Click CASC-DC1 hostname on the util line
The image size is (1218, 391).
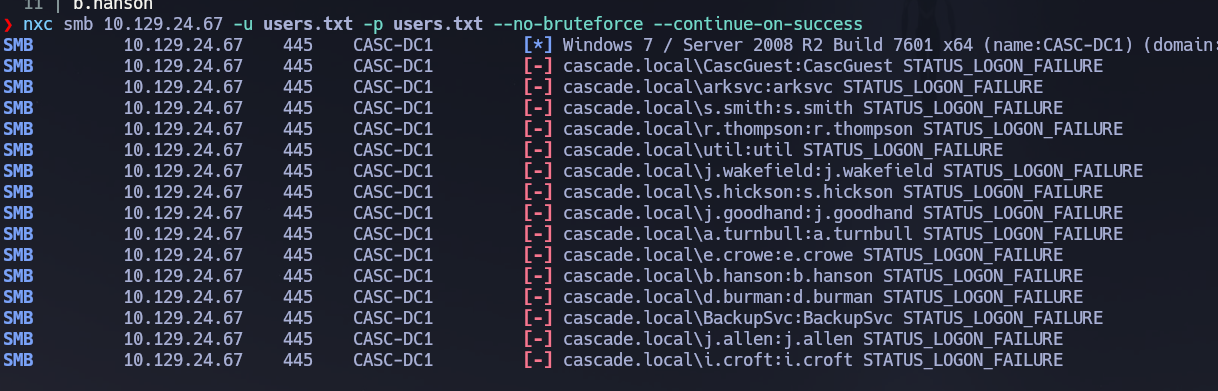pyautogui.click(x=393, y=150)
